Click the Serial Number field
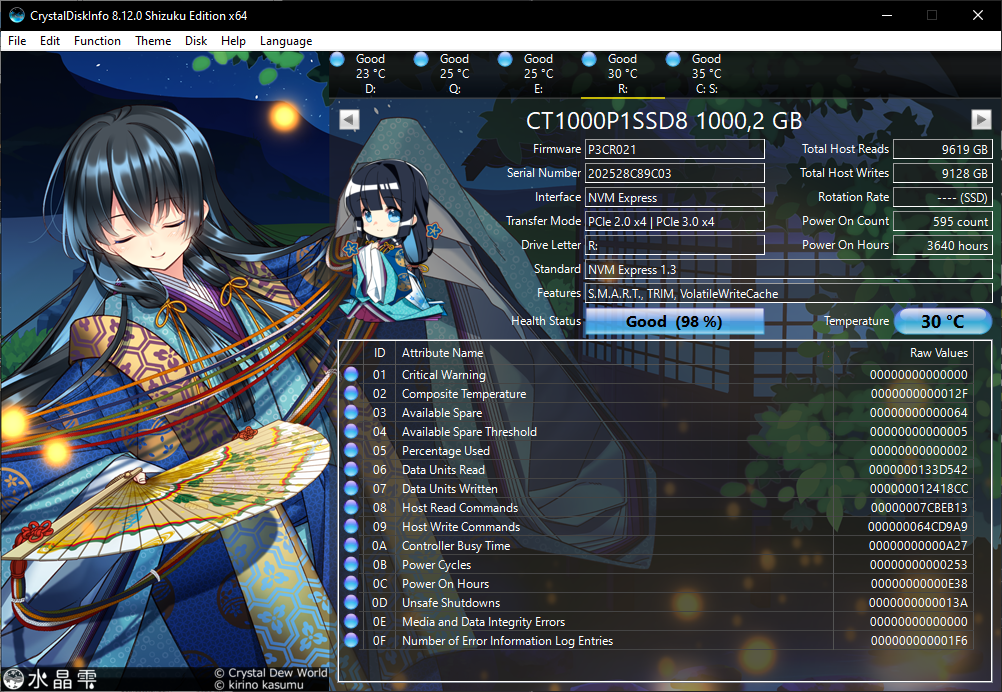Image resolution: width=1002 pixels, height=692 pixels. pos(674,173)
